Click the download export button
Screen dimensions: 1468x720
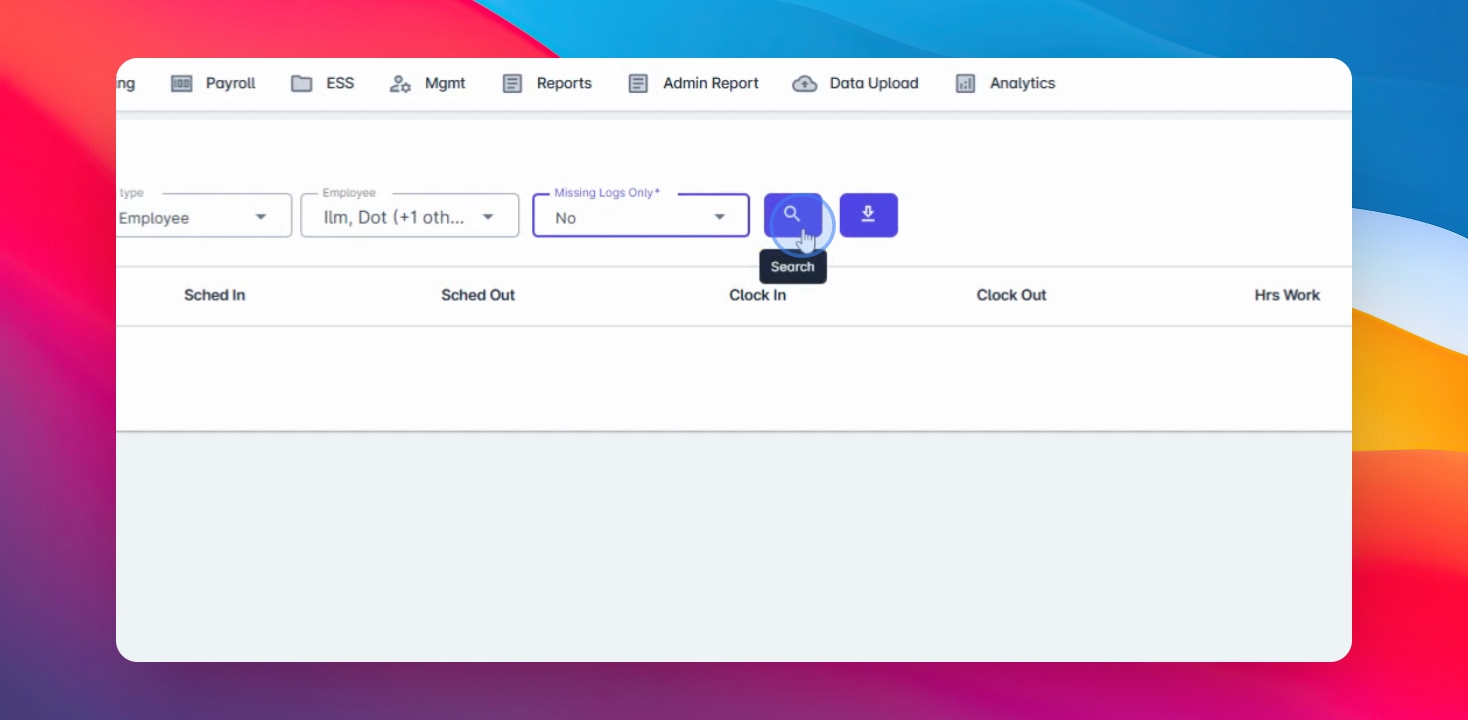point(868,215)
